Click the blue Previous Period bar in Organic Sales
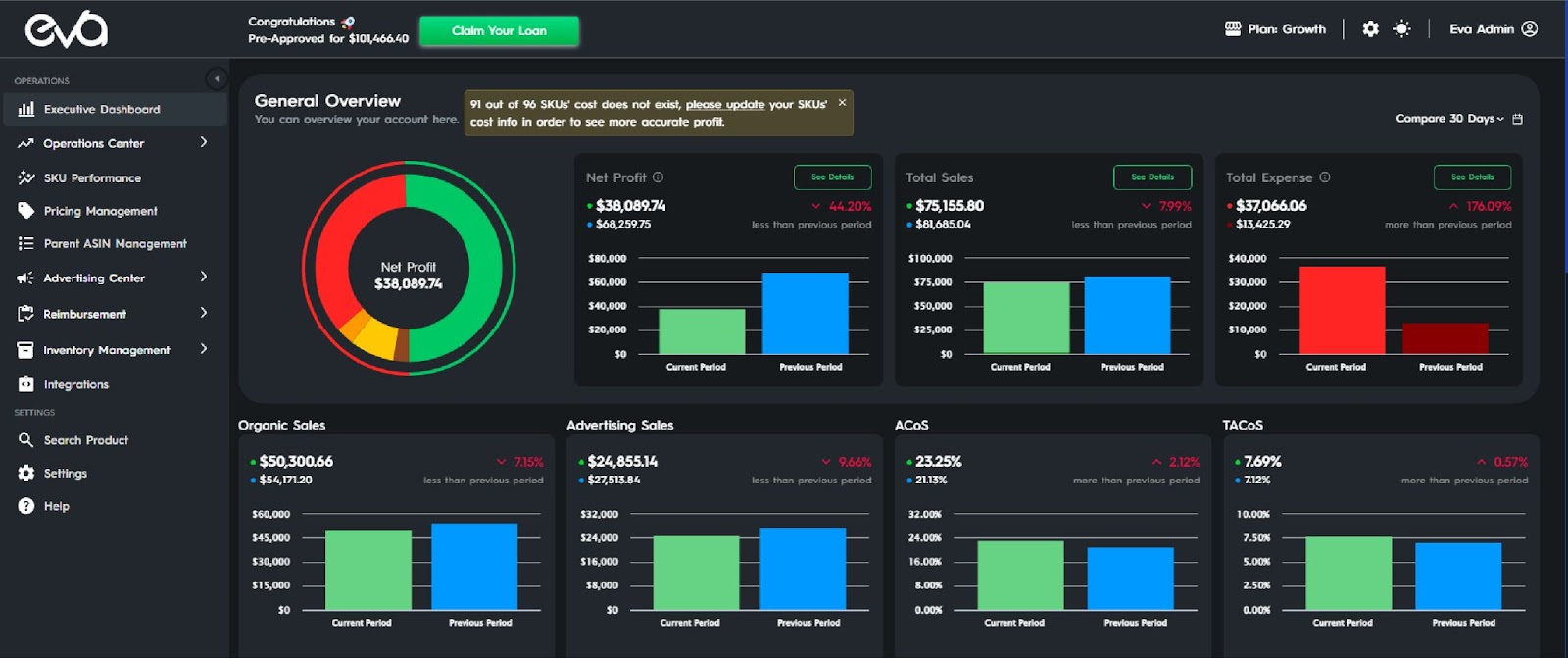Viewport: 1568px width, 658px height. [474, 567]
